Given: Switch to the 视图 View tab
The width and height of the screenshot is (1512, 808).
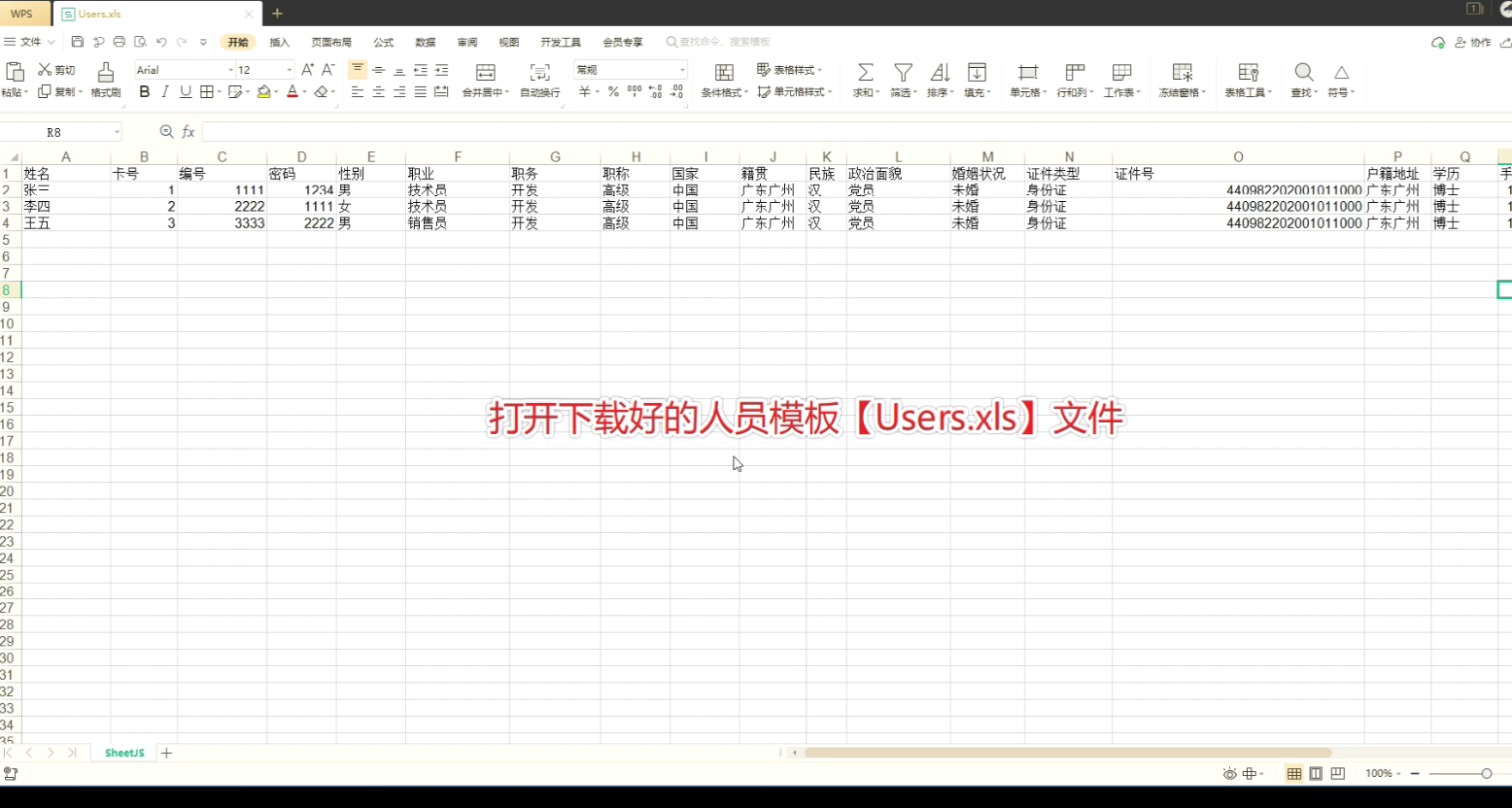Looking at the screenshot, I should click(509, 43).
